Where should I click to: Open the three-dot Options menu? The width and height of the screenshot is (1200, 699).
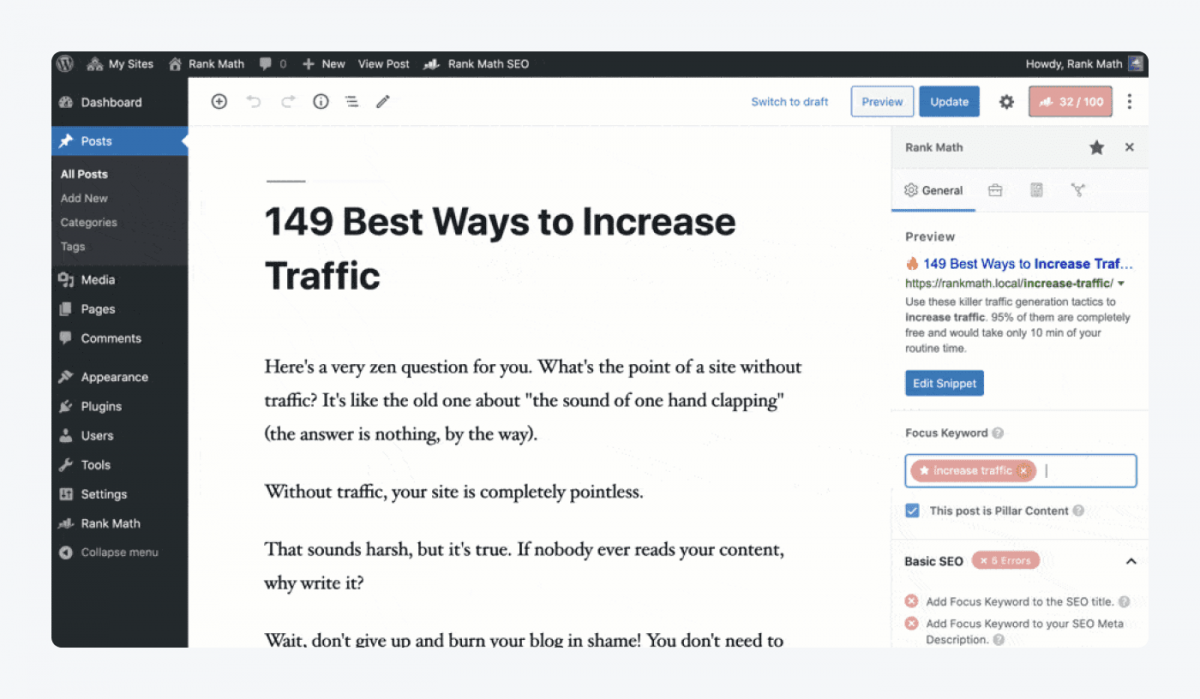pyautogui.click(x=1129, y=101)
